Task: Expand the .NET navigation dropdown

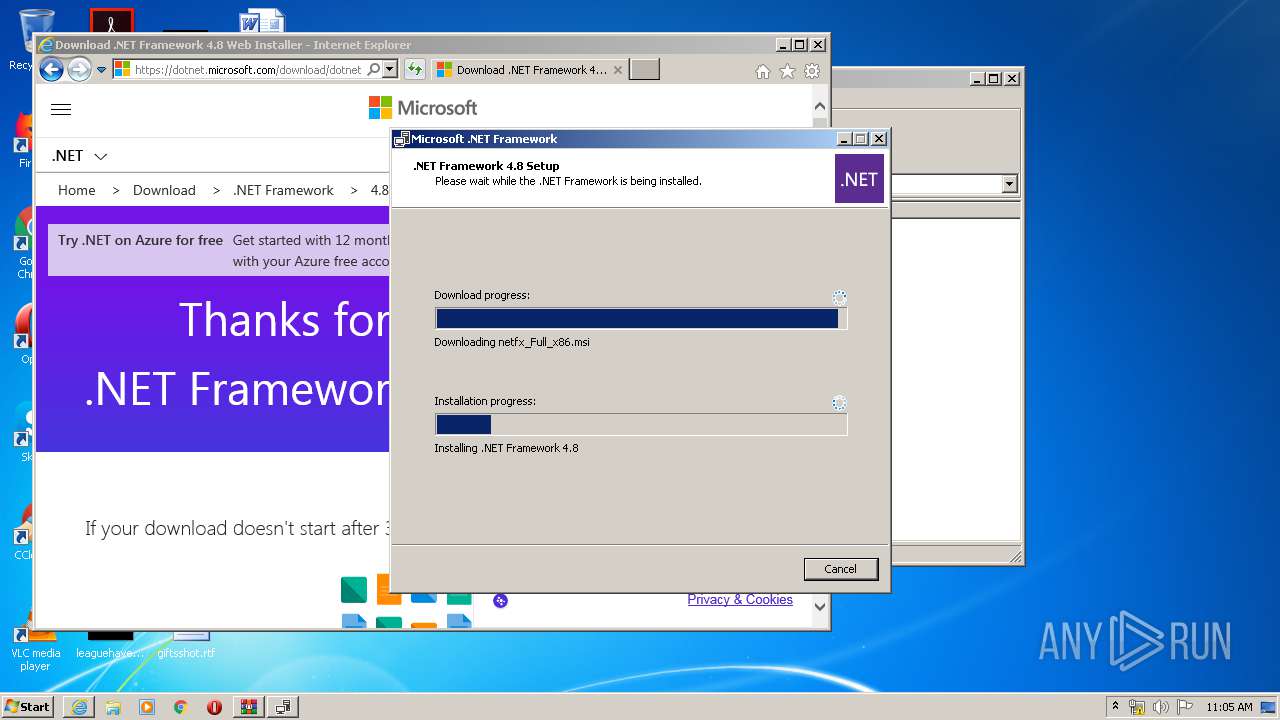Action: (80, 156)
